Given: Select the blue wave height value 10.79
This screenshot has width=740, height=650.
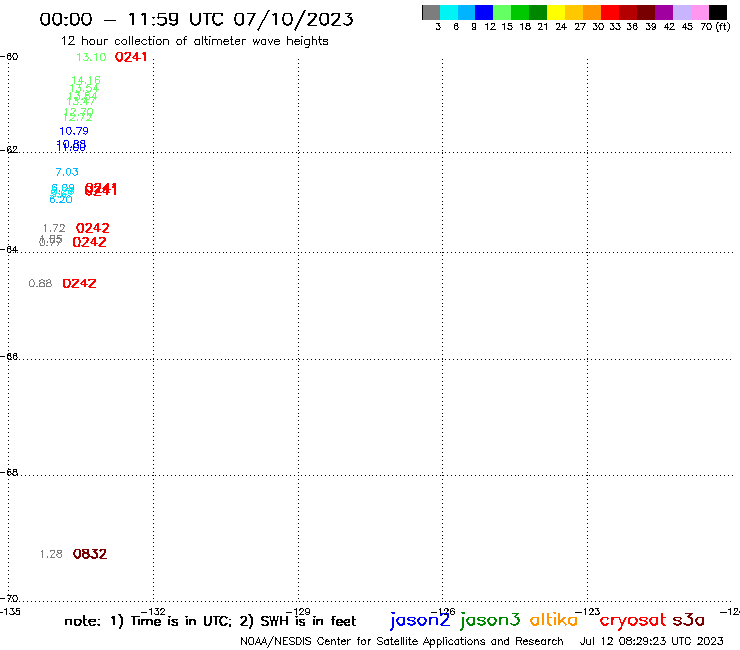Looking at the screenshot, I should click(74, 131).
